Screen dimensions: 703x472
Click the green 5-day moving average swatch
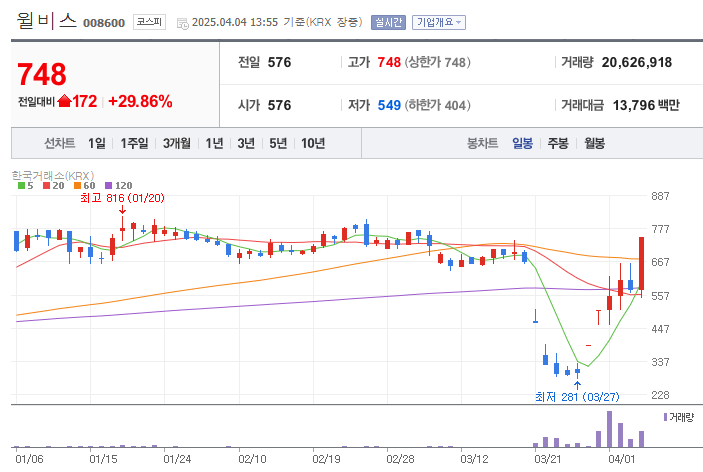pyautogui.click(x=21, y=186)
